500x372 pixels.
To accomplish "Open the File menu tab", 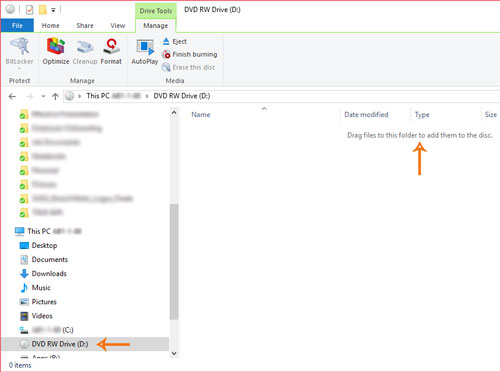I will pos(17,26).
